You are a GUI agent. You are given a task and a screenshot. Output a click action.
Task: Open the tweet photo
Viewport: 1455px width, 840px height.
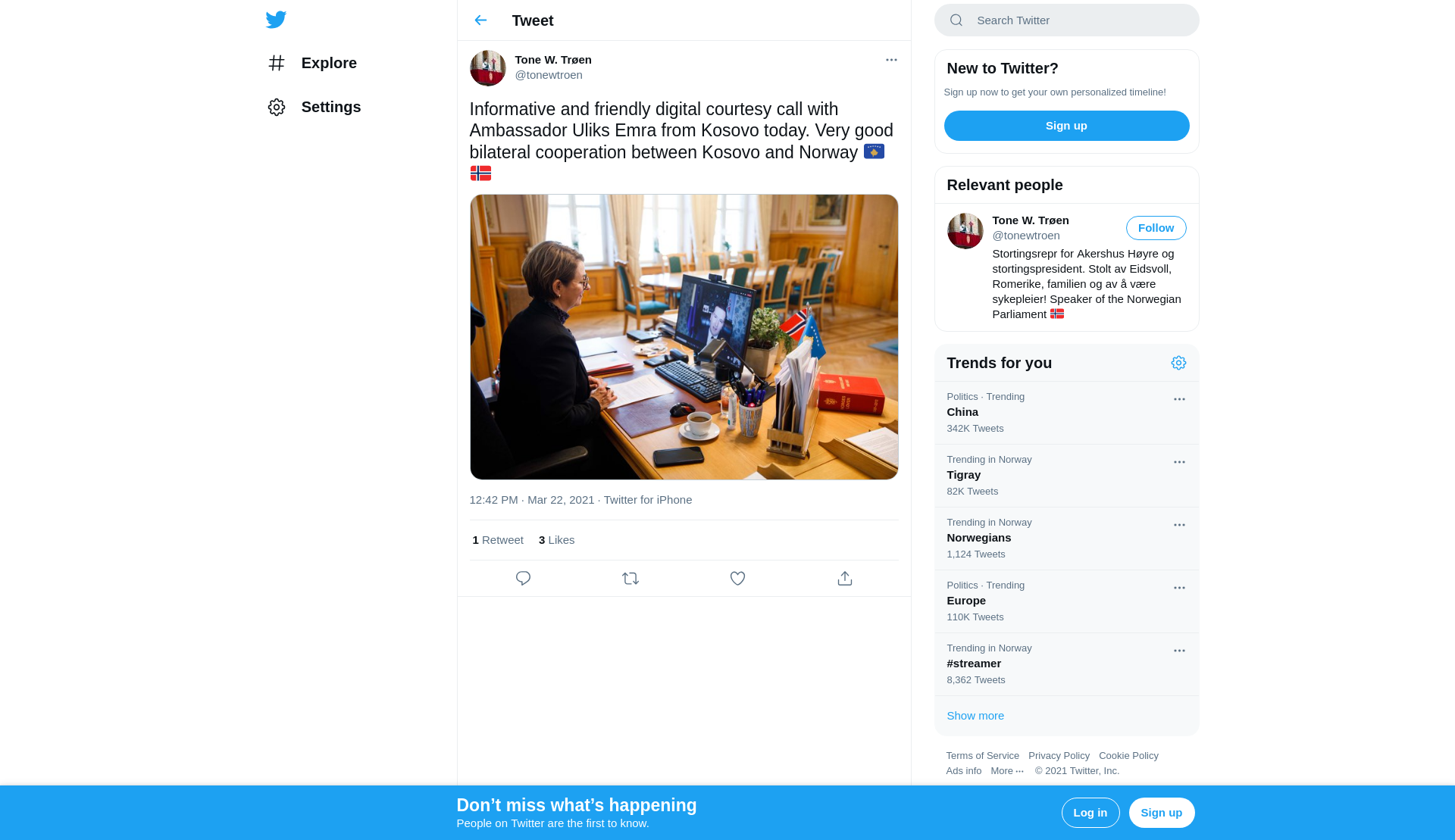click(x=684, y=337)
